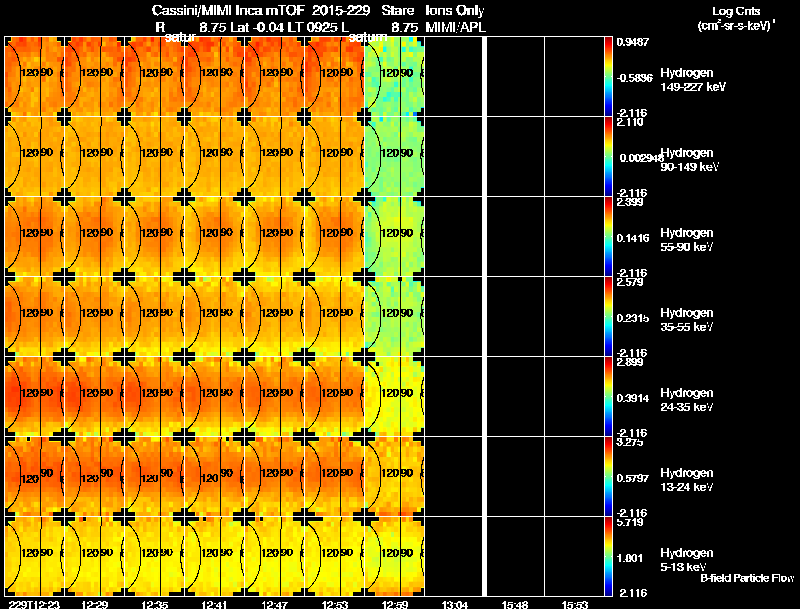Screen dimensions: 800x609
Task: Click the 55-90 keV color scale bar
Action: click(608, 237)
